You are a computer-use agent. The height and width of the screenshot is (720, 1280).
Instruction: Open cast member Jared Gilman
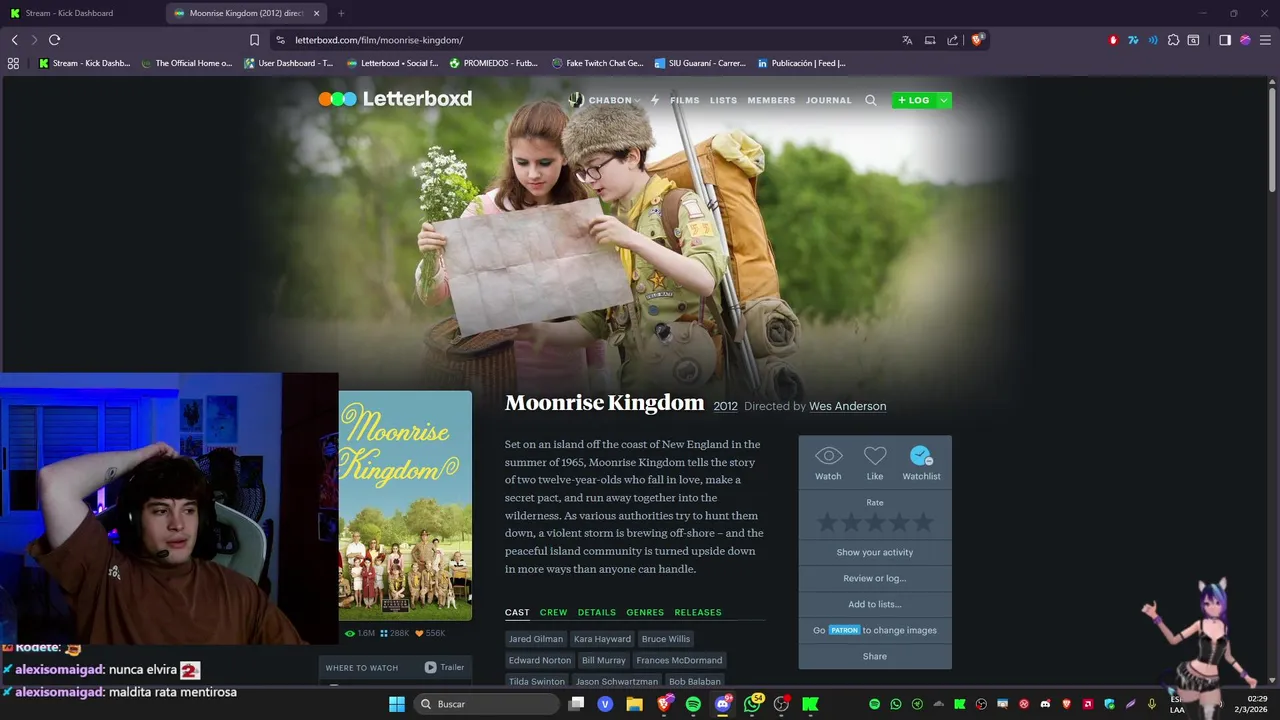[536, 639]
